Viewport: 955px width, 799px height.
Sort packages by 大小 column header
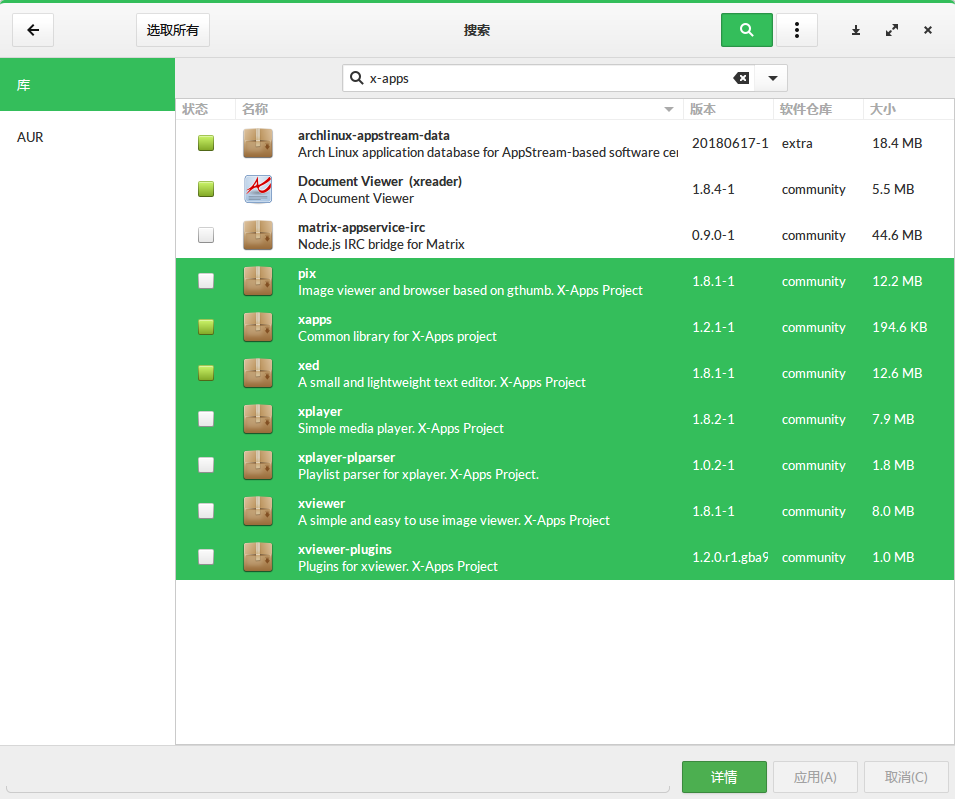tap(908, 109)
